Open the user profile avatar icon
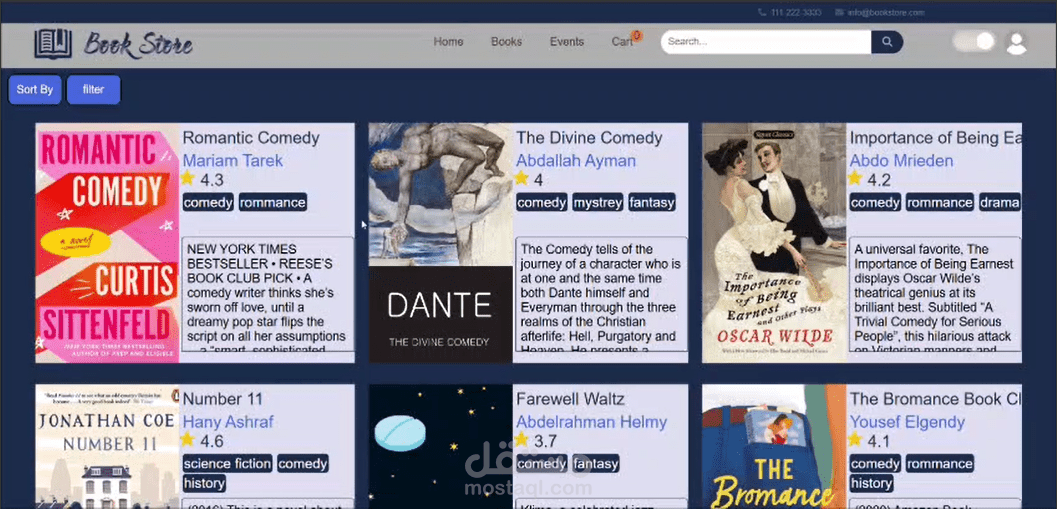The height and width of the screenshot is (509, 1057). [1016, 42]
